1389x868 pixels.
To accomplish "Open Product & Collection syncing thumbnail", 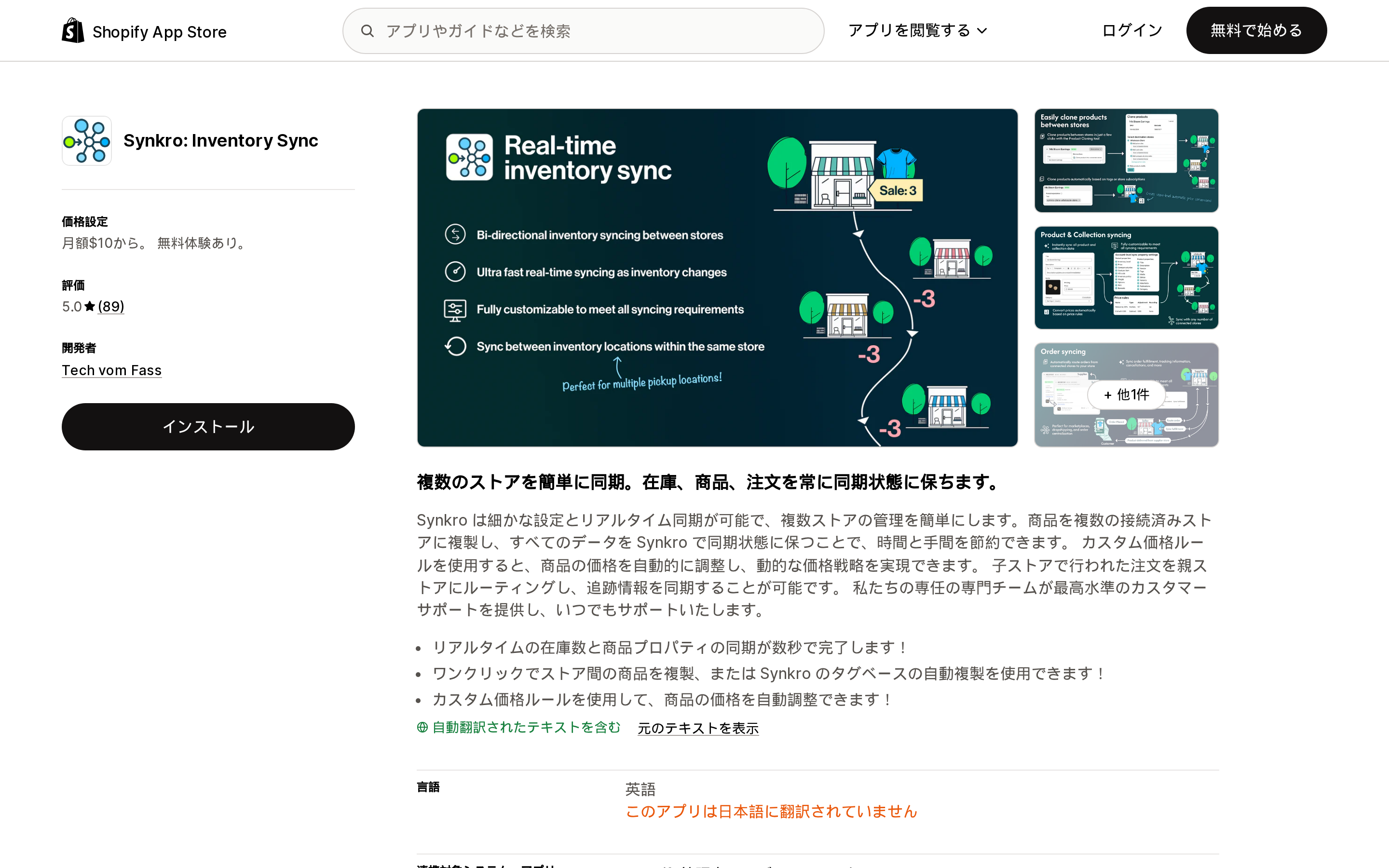I will click(x=1126, y=278).
